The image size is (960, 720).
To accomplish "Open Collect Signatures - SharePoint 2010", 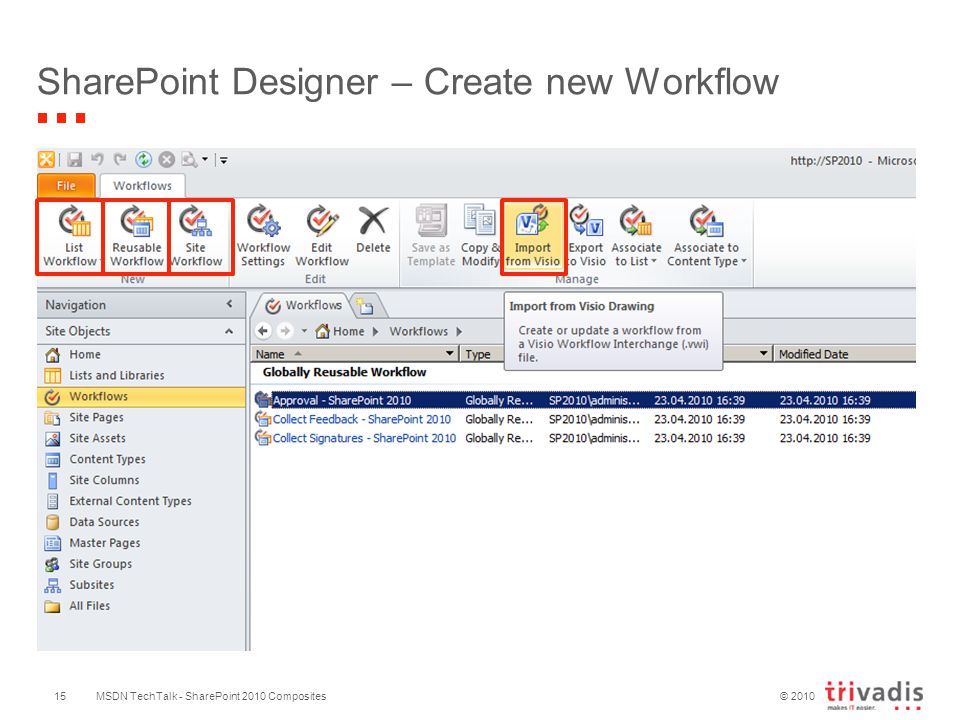I will coord(364,438).
